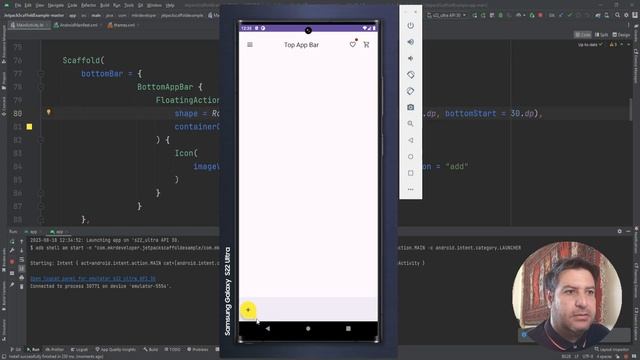Switch to the themes.xml editor tab
The height and width of the screenshot is (360, 640).
coord(122,25)
